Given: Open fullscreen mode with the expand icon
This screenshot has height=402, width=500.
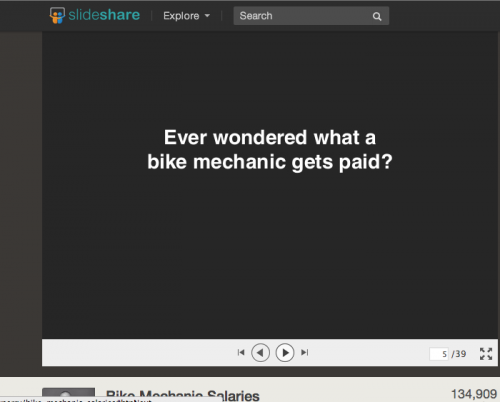Looking at the screenshot, I should [486, 354].
